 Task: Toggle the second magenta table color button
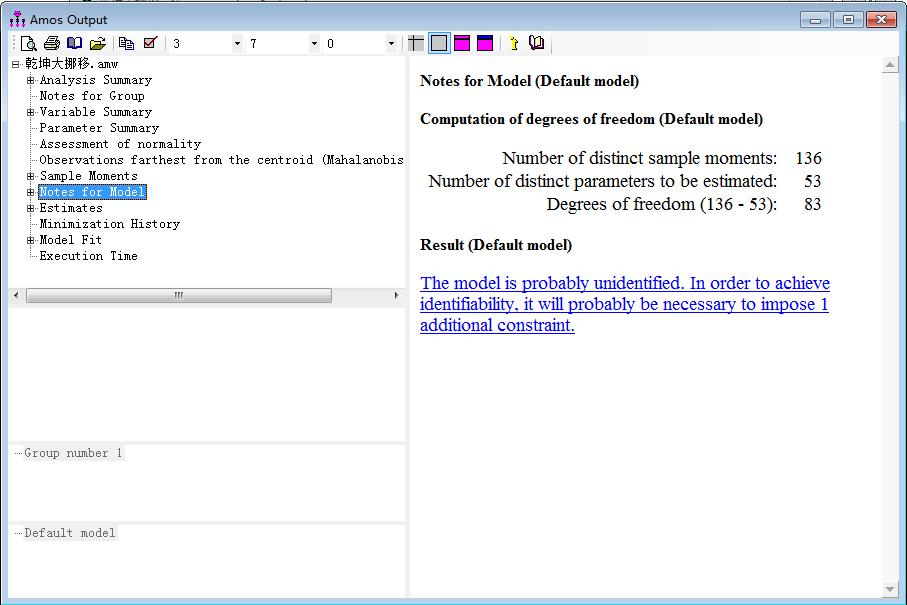[x=485, y=43]
